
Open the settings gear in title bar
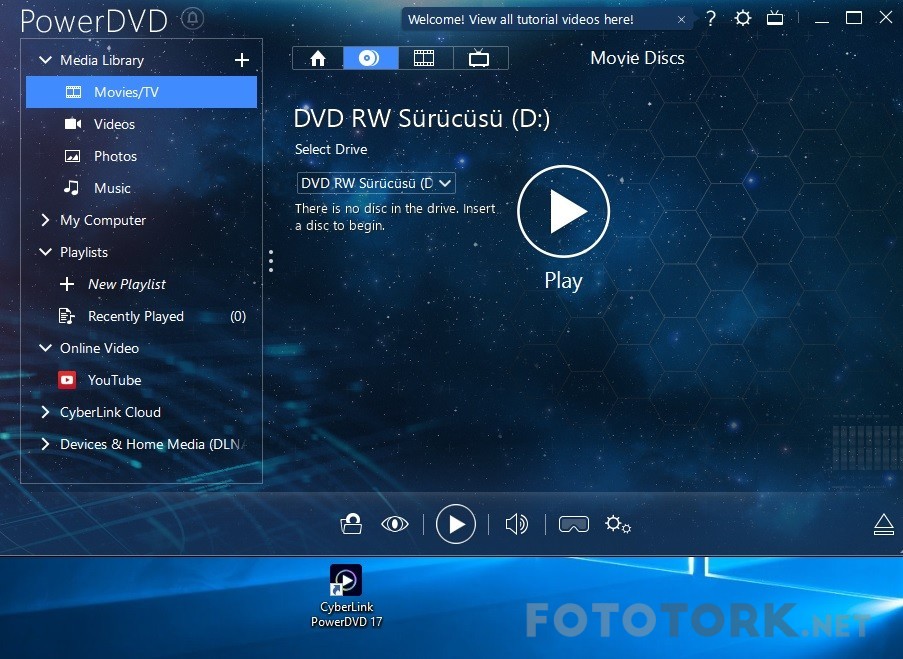[x=742, y=18]
